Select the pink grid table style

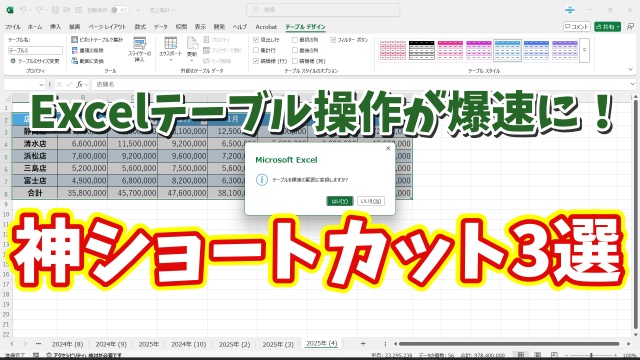[393, 50]
